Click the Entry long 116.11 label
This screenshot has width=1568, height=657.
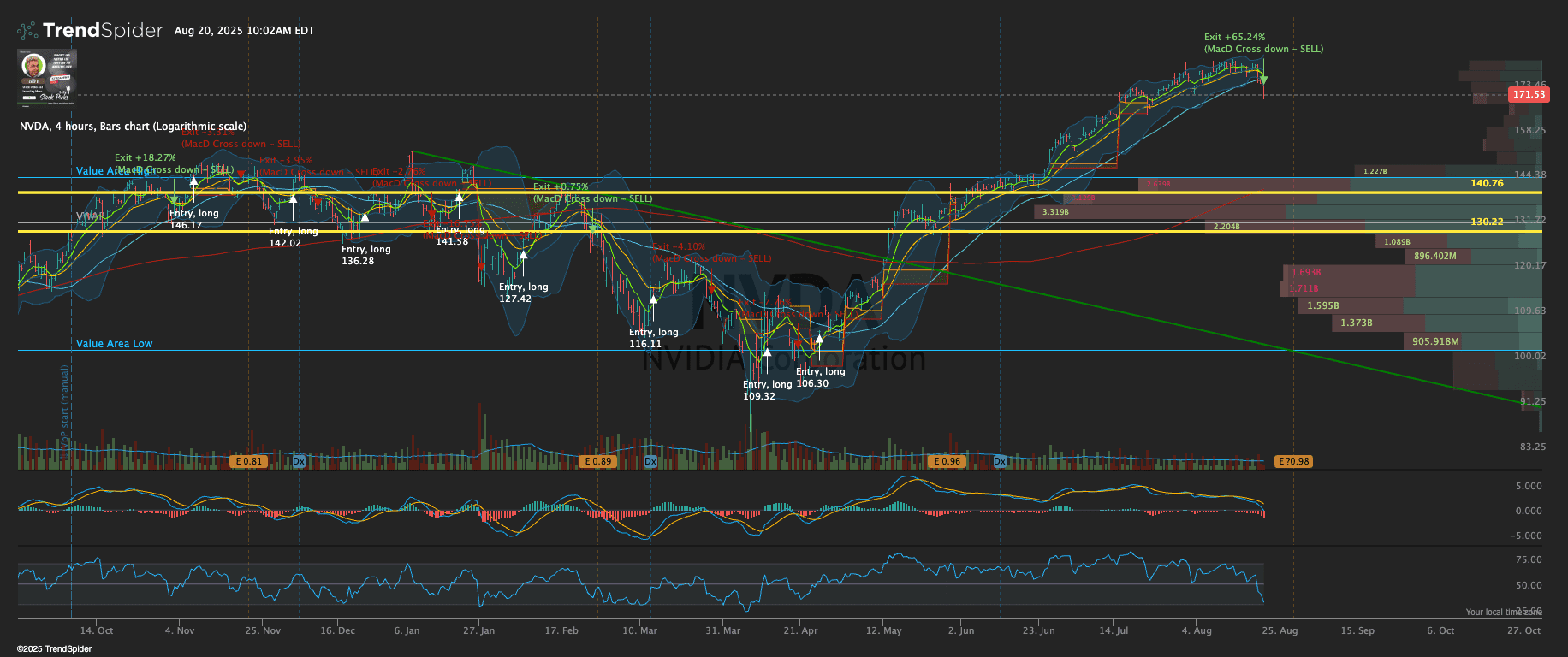point(653,338)
